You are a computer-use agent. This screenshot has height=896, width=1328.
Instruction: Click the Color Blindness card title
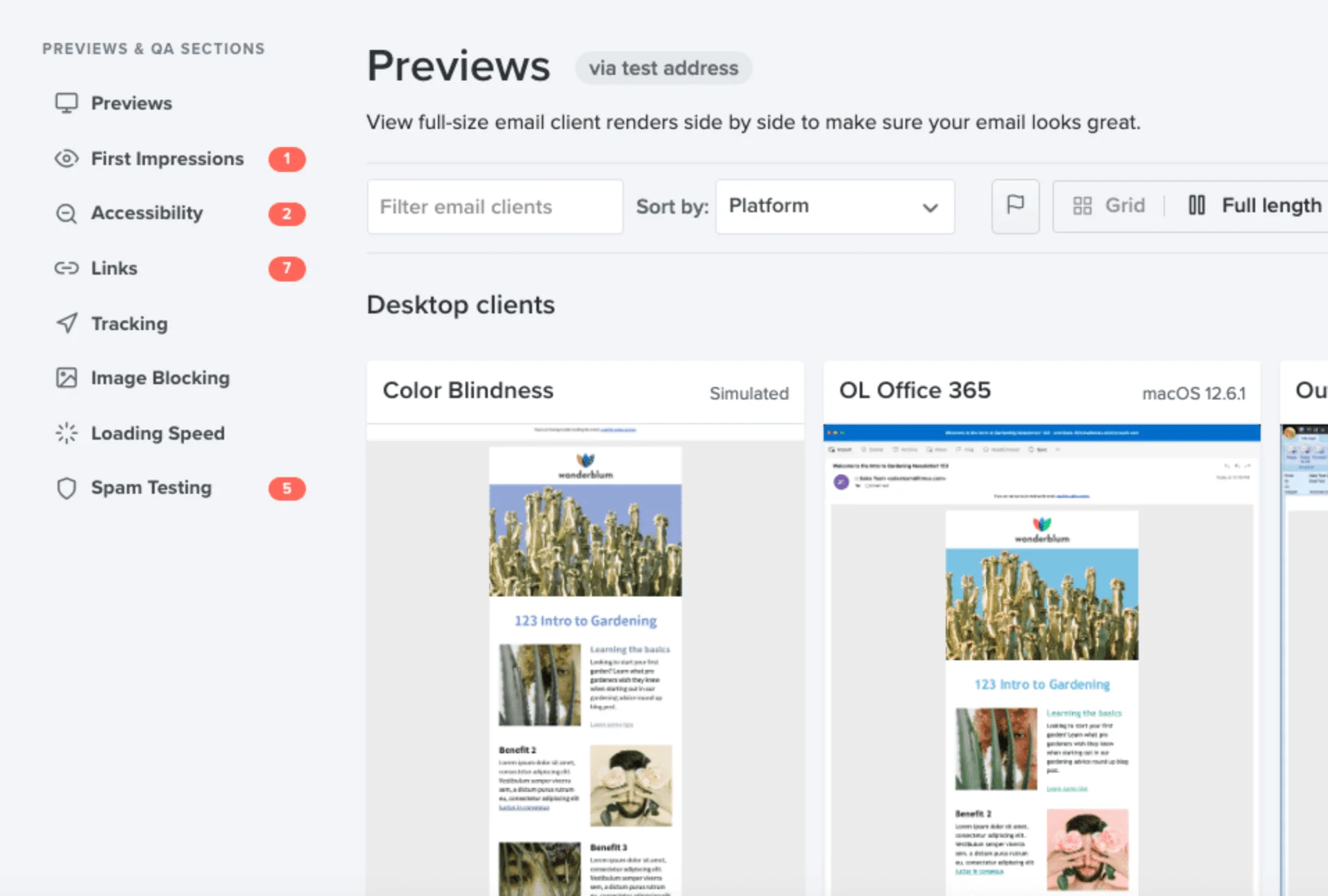[x=468, y=390]
